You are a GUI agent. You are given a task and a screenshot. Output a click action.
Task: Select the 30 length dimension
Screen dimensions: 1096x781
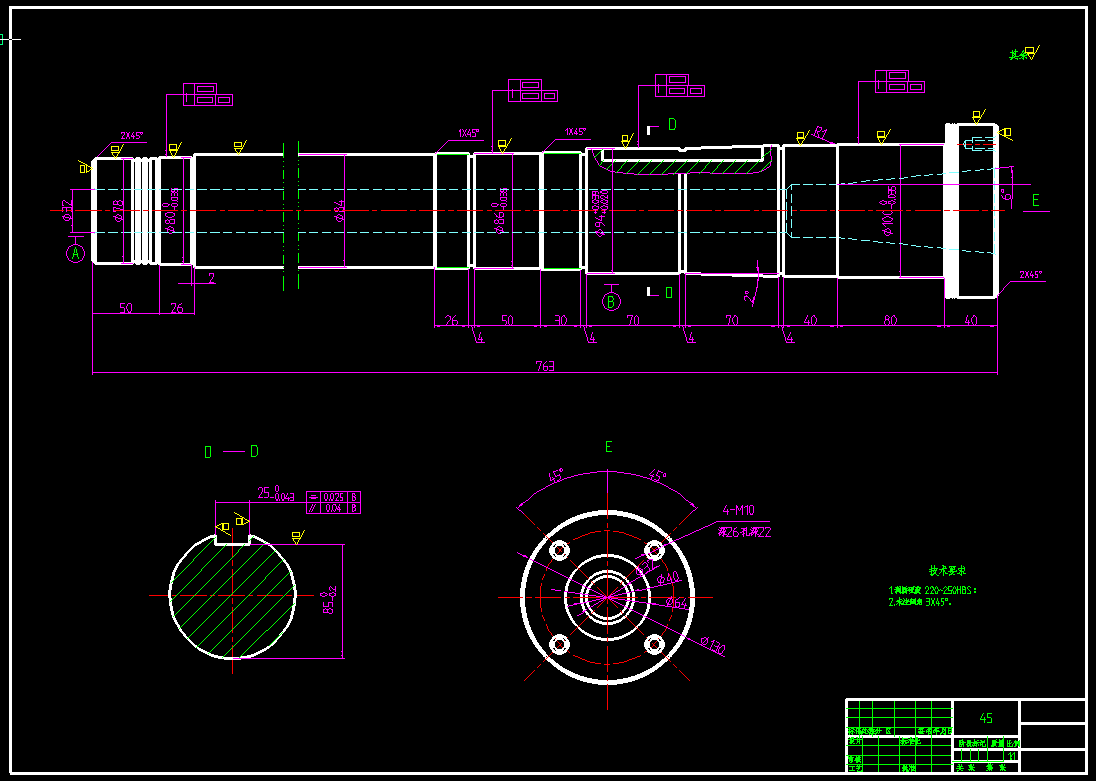coord(561,320)
